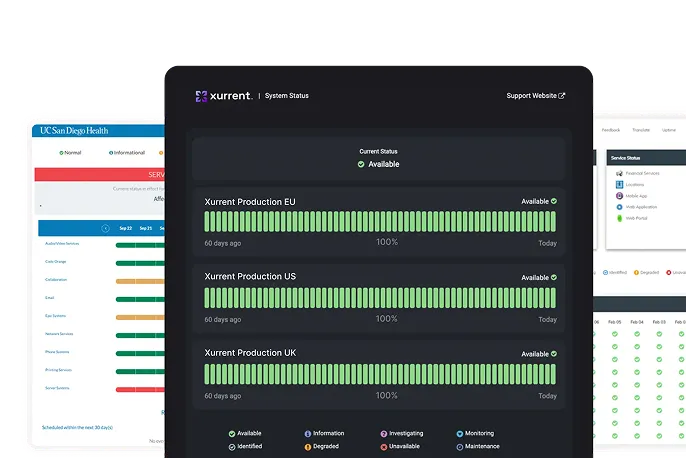Click the green Email status bar
This screenshot has height=458, width=686.
(x=140, y=299)
